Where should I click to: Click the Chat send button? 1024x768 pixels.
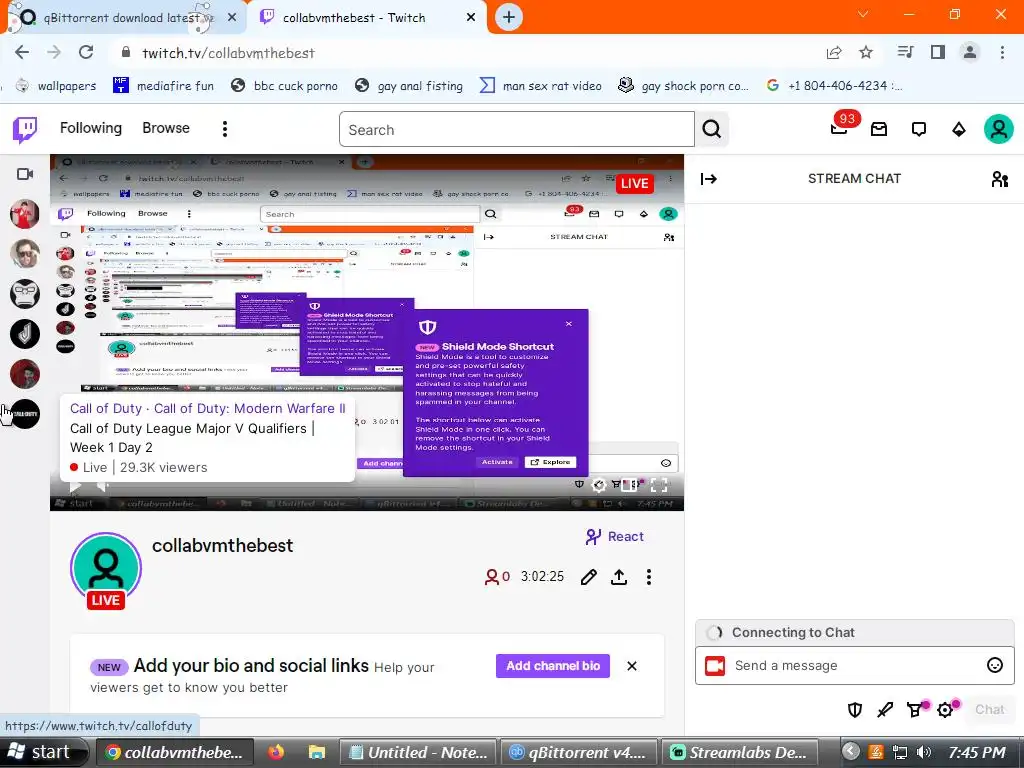(989, 709)
